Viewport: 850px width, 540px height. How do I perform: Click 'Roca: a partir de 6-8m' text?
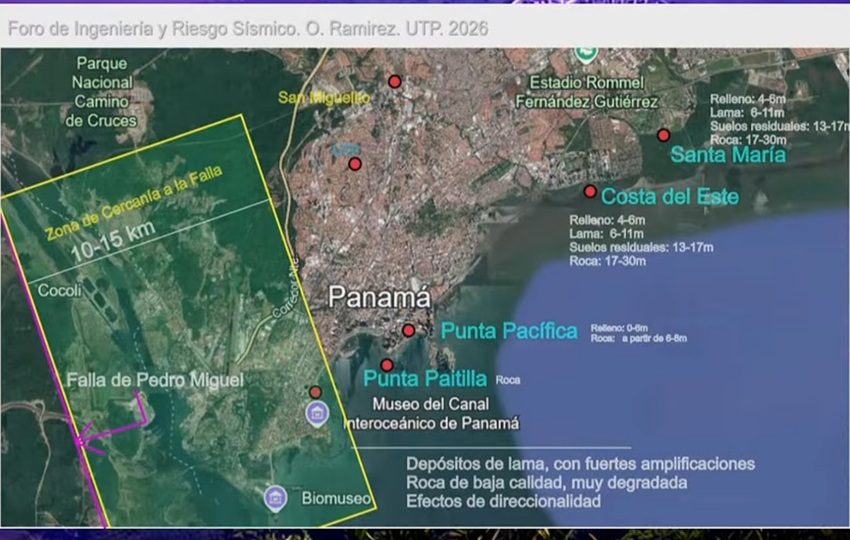coord(639,338)
